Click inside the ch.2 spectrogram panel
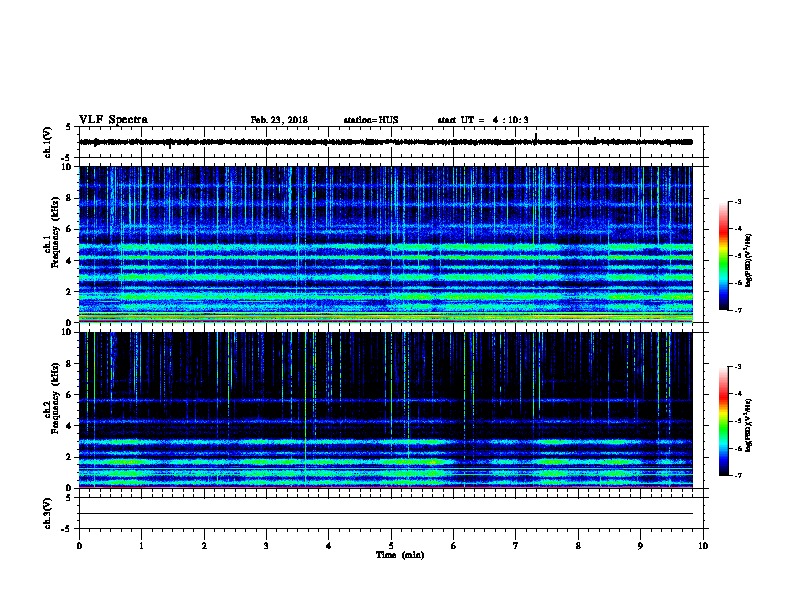This screenshot has height=612, width=792. 386,410
